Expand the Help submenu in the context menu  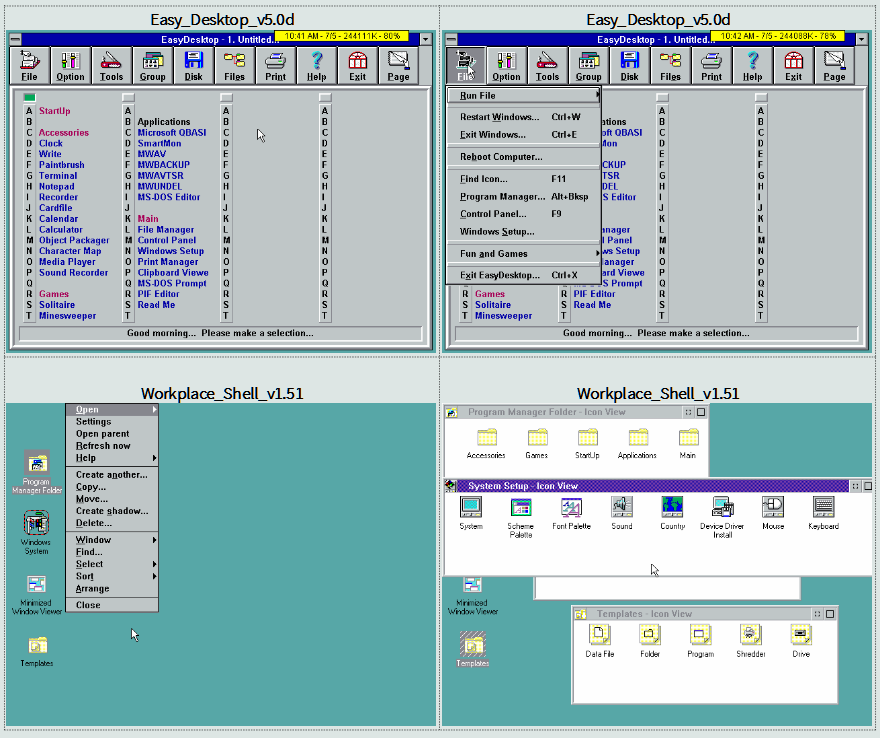tap(112, 458)
